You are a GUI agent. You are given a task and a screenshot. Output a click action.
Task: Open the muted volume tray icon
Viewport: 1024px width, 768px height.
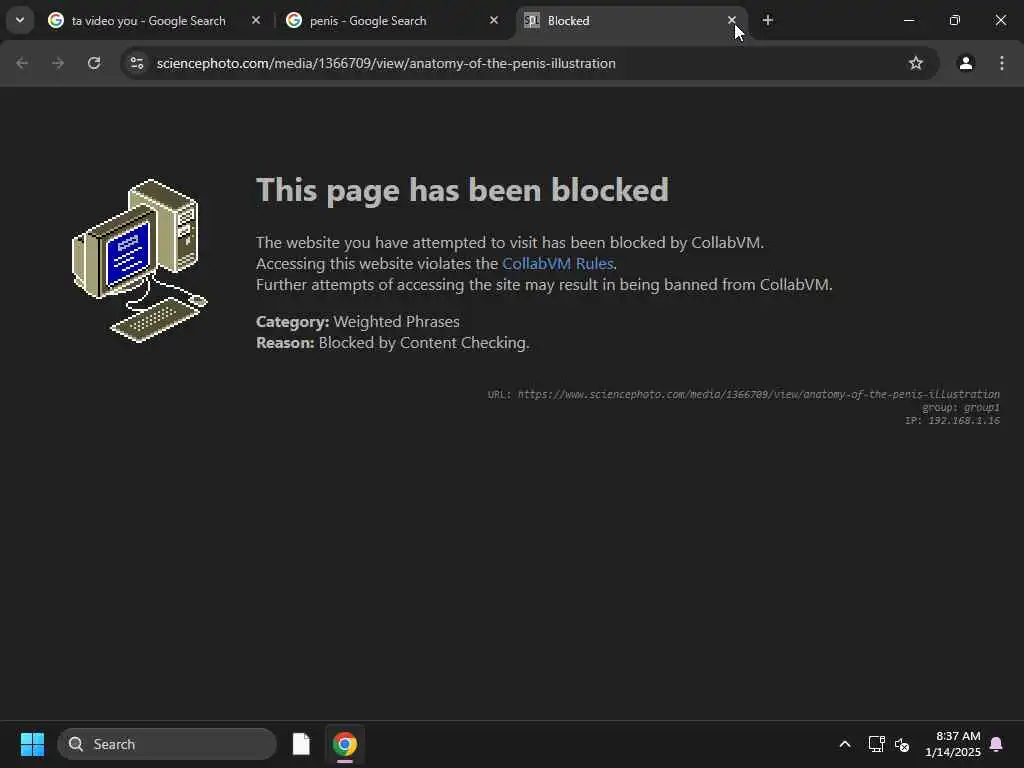click(x=903, y=744)
